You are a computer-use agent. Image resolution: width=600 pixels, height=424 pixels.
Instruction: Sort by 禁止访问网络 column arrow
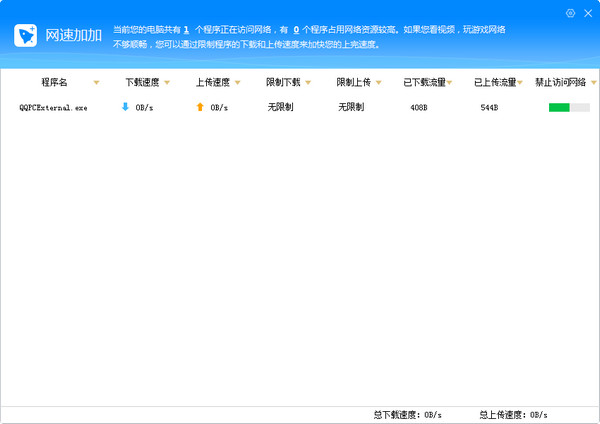coord(591,82)
